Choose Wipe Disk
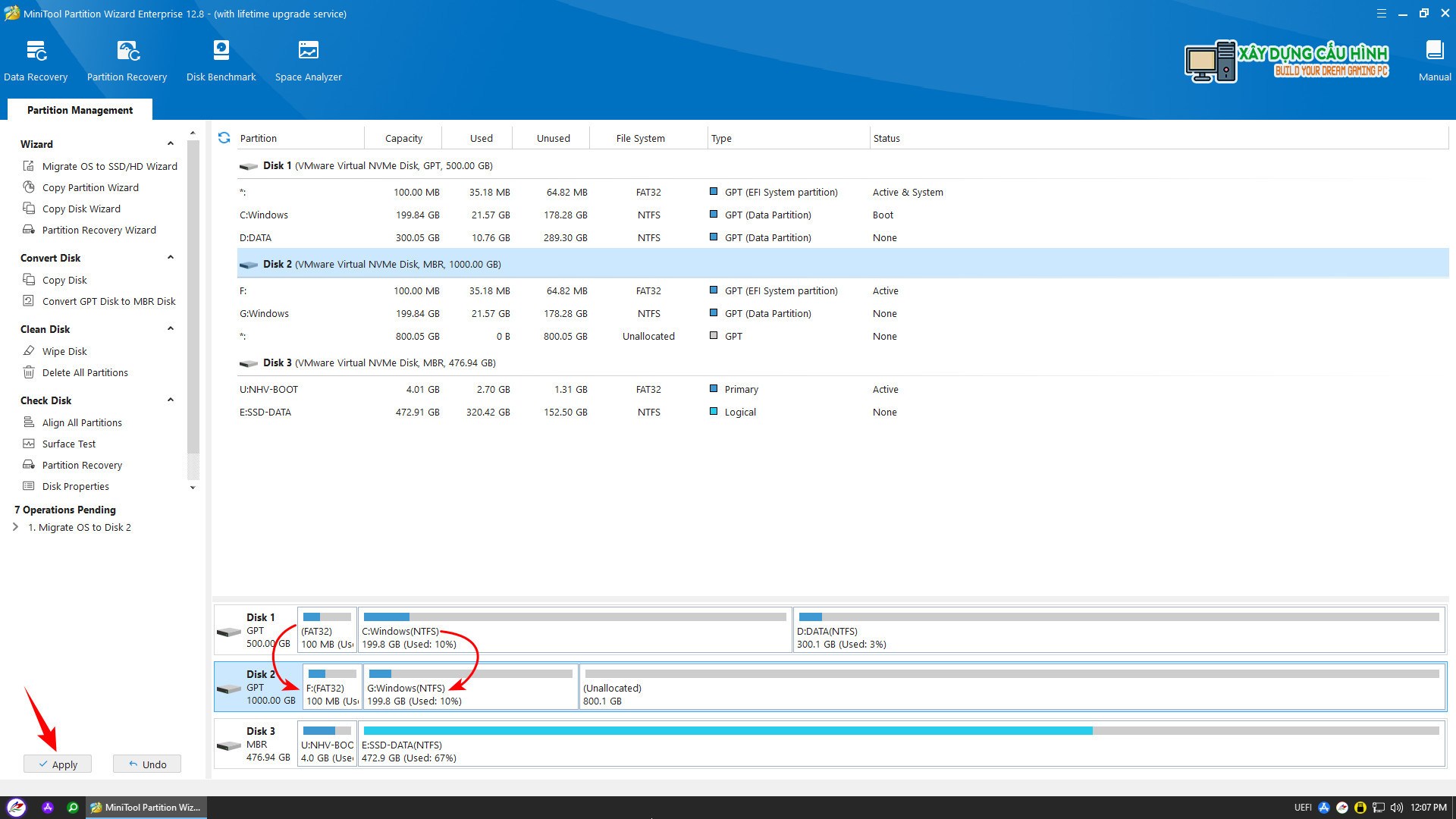 55,351
